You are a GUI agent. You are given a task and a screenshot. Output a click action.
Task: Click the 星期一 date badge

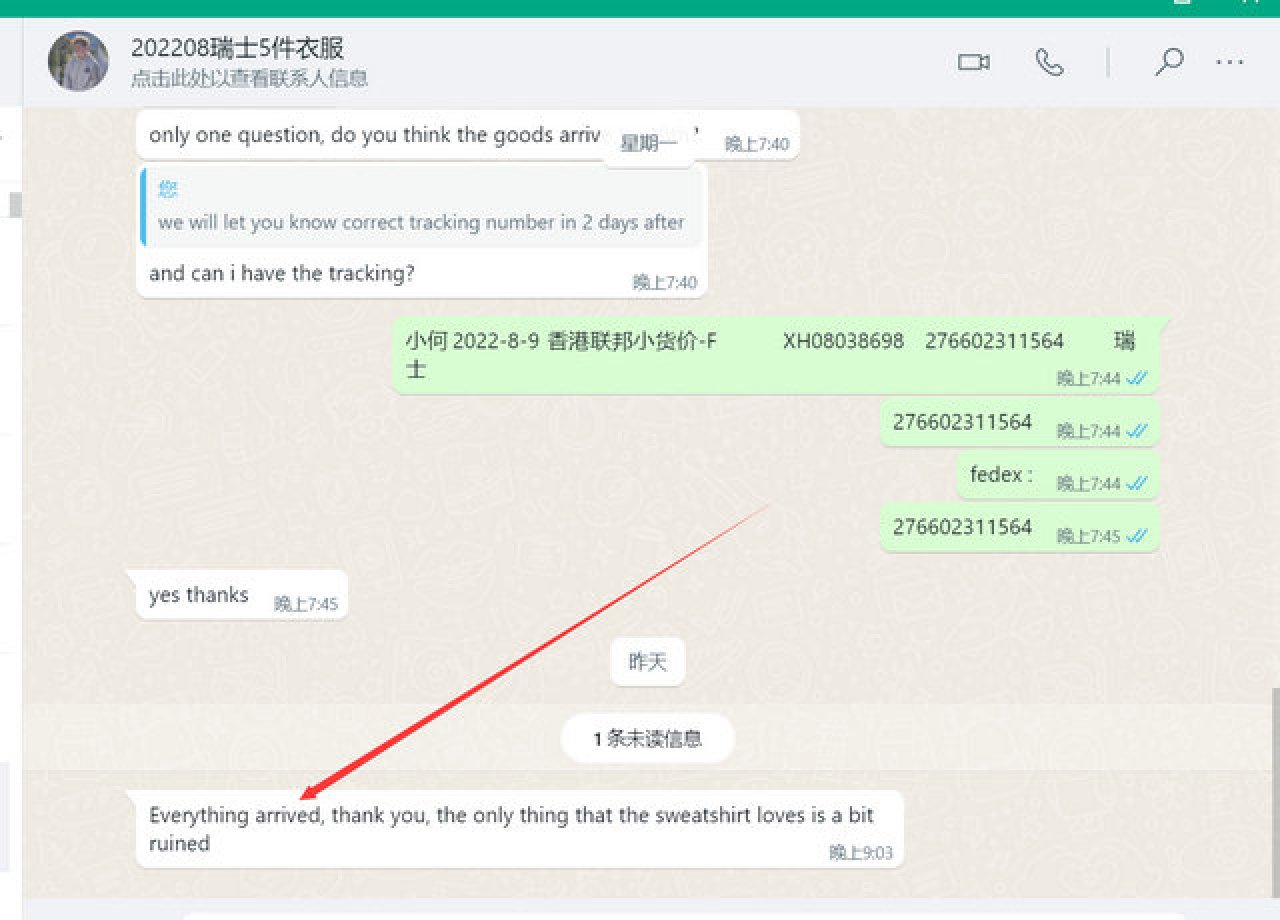[648, 144]
